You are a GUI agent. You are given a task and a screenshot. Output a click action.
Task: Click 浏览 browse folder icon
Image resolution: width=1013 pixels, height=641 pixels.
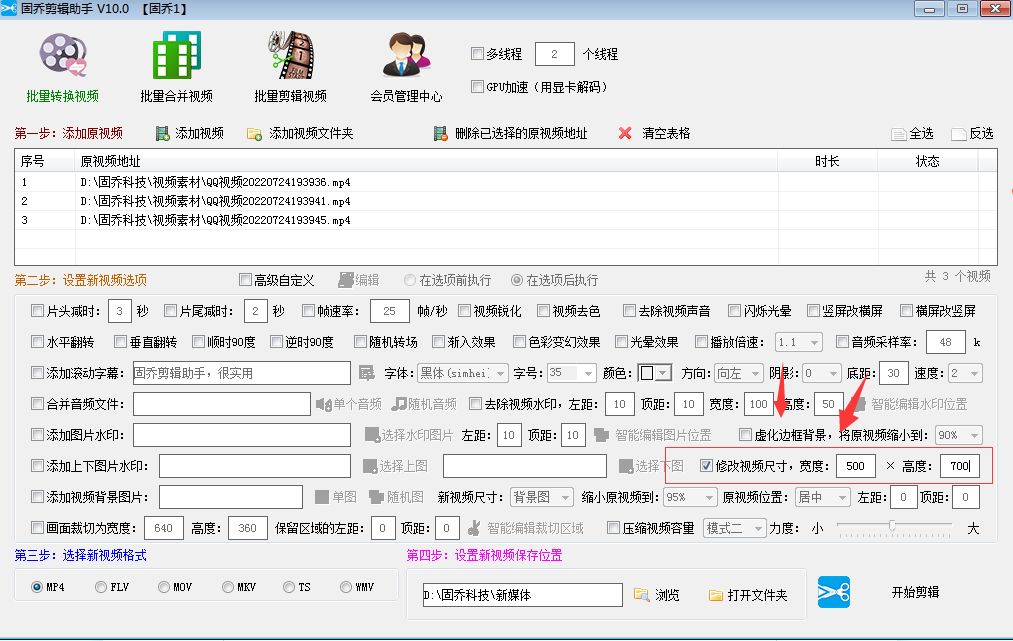[641, 594]
